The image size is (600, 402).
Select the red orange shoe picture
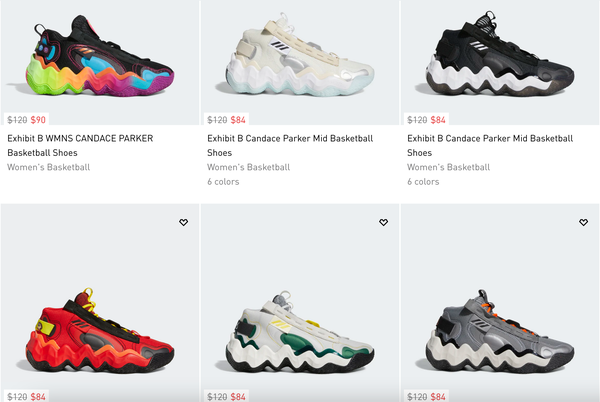[x=100, y=331]
